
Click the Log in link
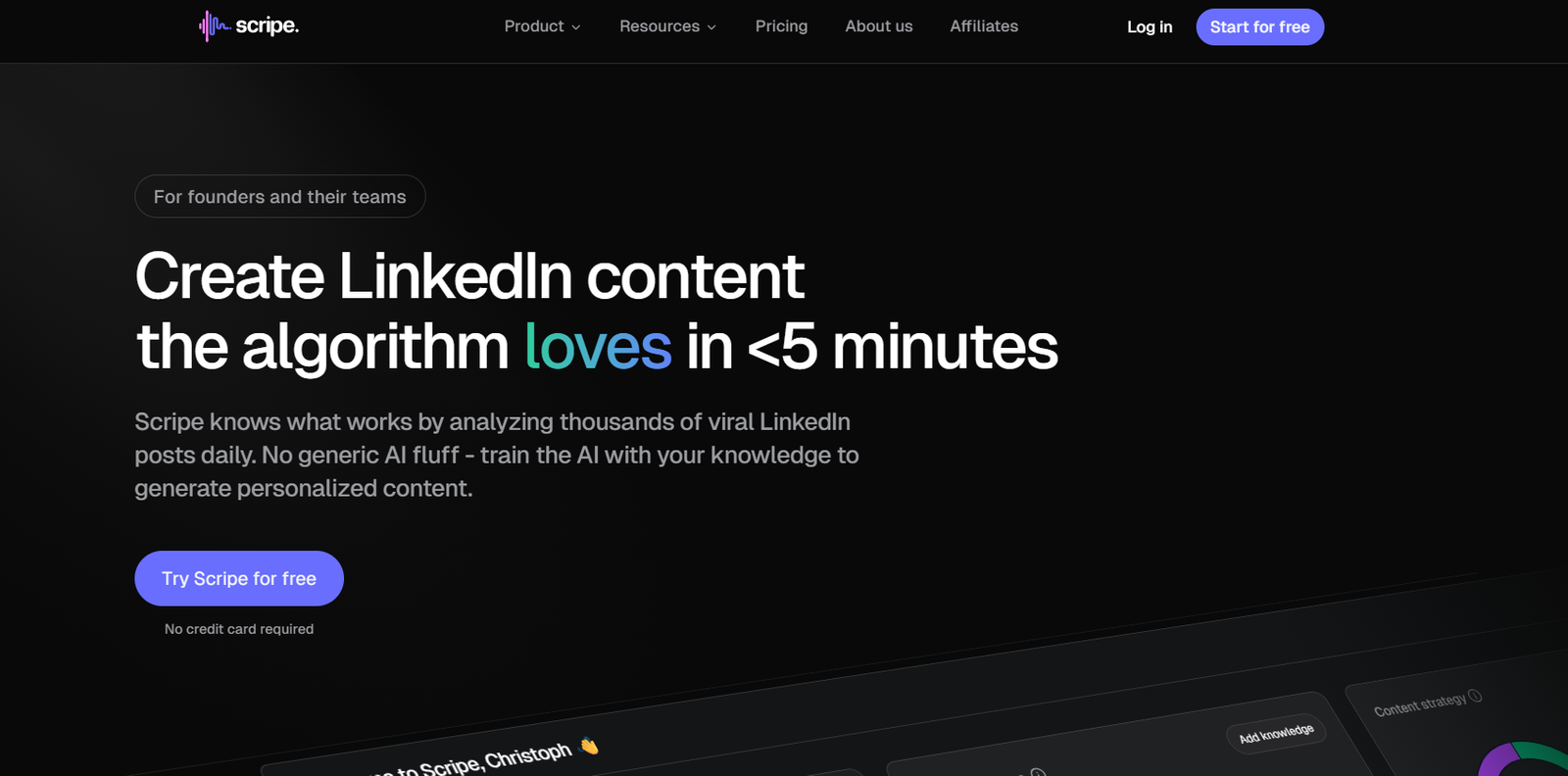click(1149, 27)
